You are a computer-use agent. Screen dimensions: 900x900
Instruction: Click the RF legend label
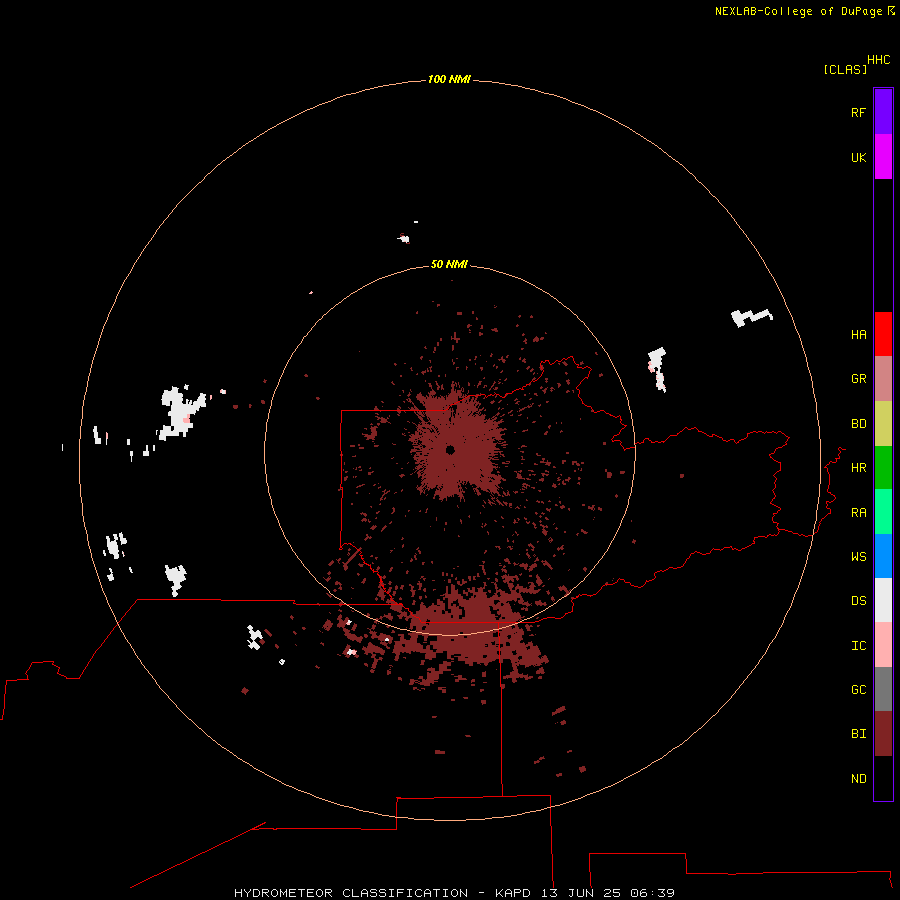click(858, 112)
